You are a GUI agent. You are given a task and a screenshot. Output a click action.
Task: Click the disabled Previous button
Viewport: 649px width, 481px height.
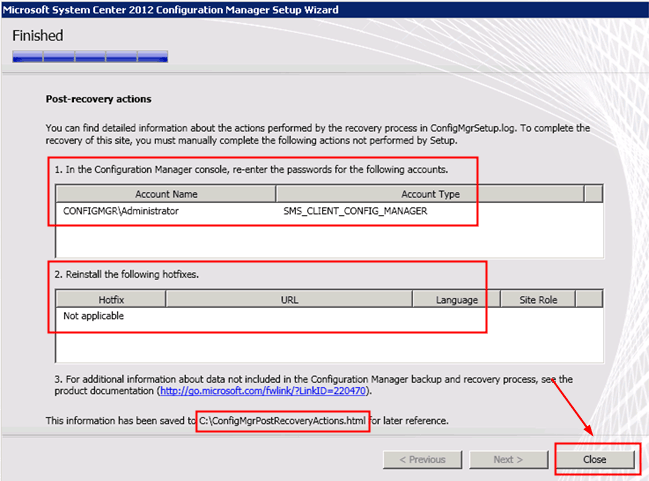422,459
